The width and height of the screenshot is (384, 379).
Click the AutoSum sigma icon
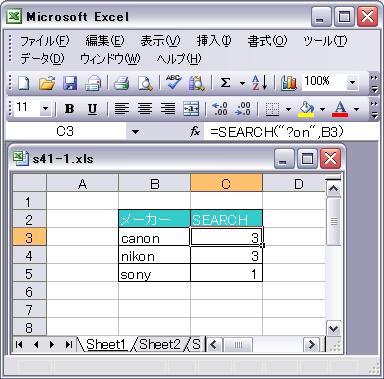(x=226, y=83)
